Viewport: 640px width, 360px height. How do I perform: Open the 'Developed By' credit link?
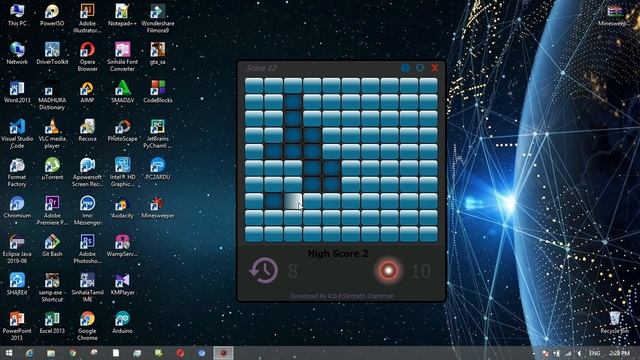click(342, 296)
